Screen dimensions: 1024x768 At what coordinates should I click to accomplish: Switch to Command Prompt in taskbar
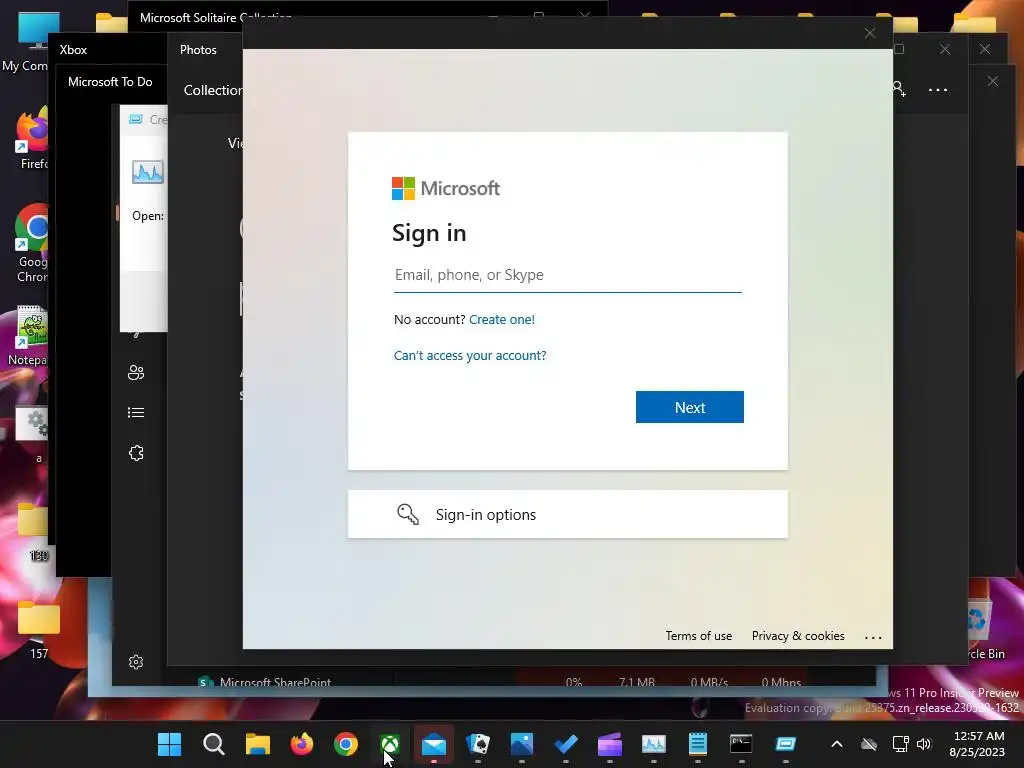[741, 744]
